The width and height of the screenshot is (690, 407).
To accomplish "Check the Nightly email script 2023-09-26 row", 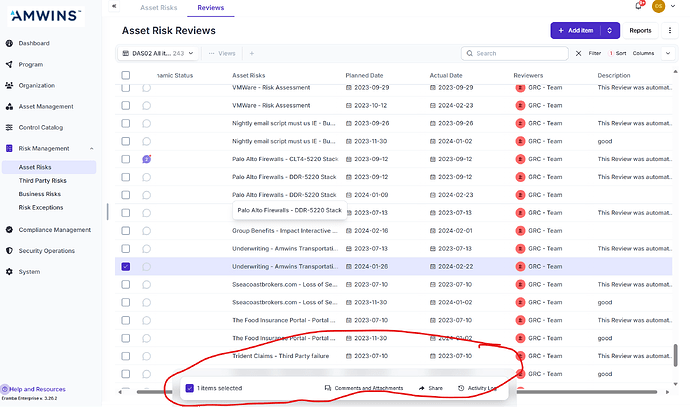I will point(126,123).
